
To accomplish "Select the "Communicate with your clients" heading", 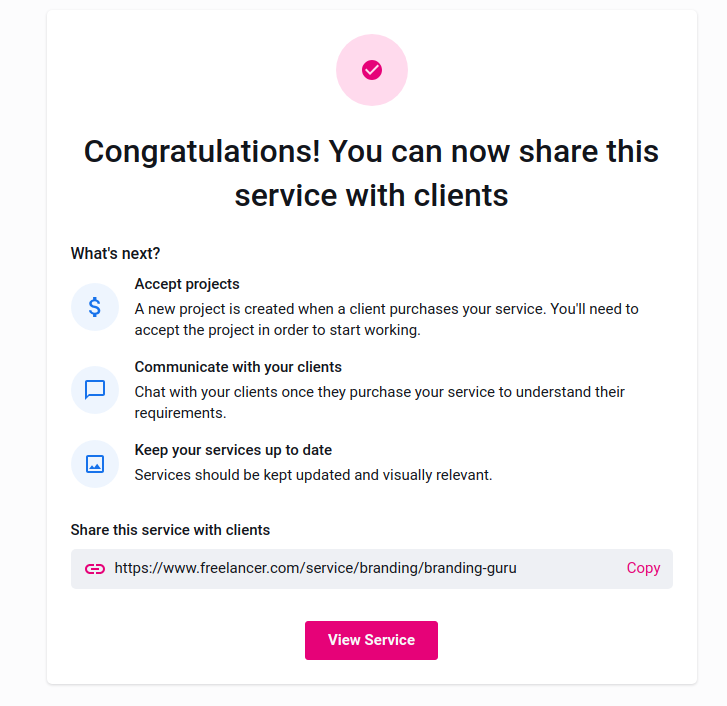I will [x=238, y=367].
